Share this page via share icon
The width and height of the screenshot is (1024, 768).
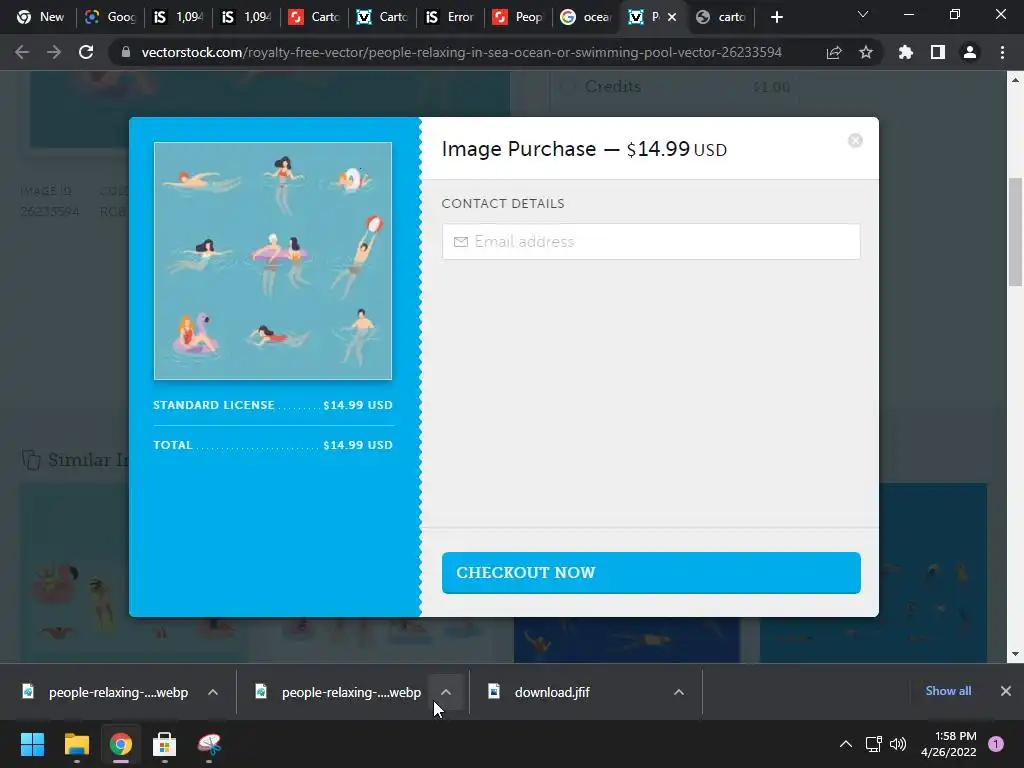point(834,52)
